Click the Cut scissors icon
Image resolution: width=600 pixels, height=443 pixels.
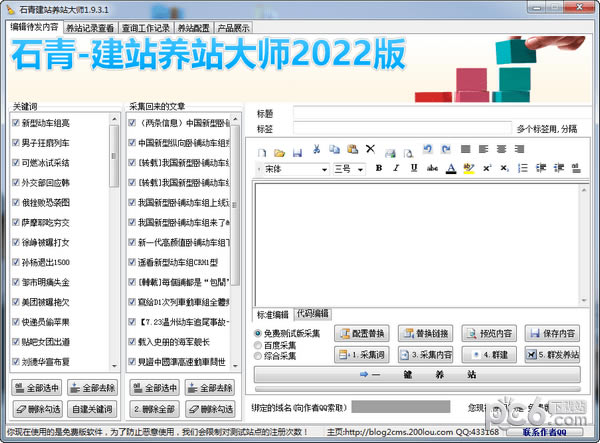pos(316,150)
